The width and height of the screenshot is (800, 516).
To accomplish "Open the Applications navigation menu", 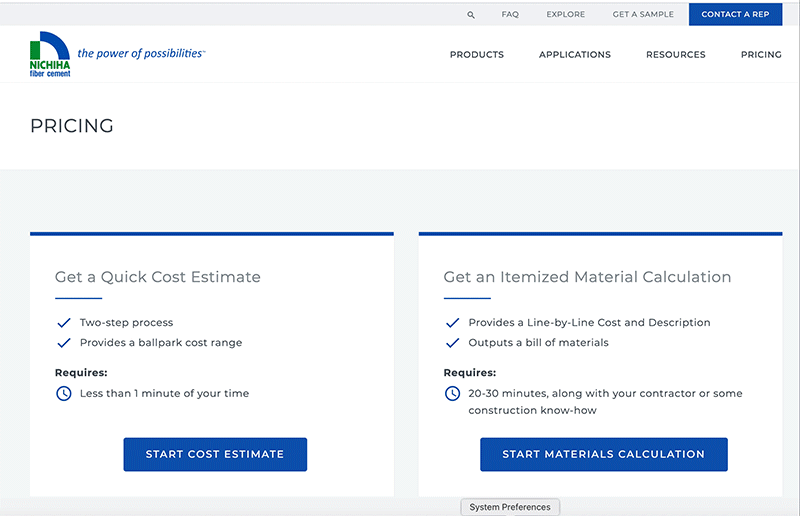I will point(575,55).
